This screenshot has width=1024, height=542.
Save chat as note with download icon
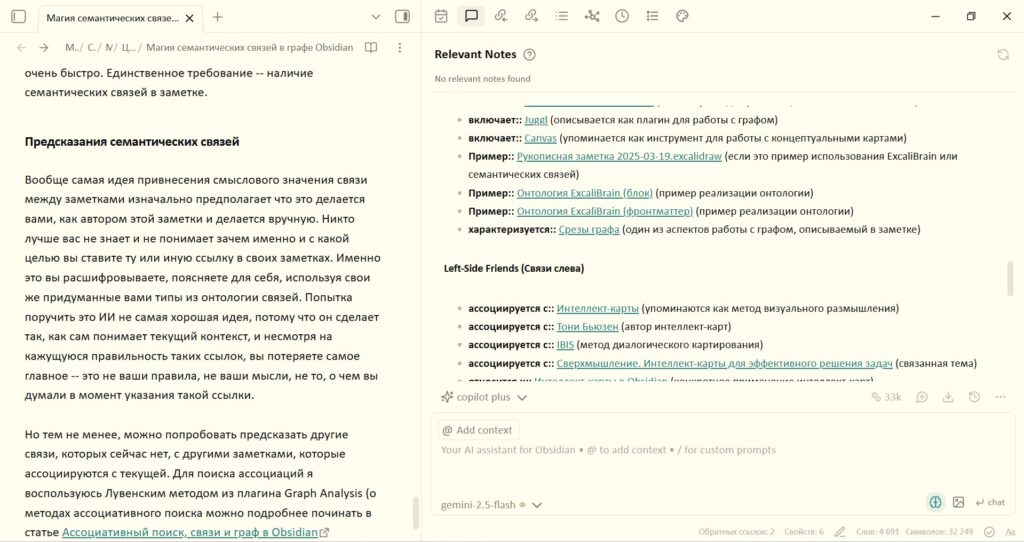(947, 397)
